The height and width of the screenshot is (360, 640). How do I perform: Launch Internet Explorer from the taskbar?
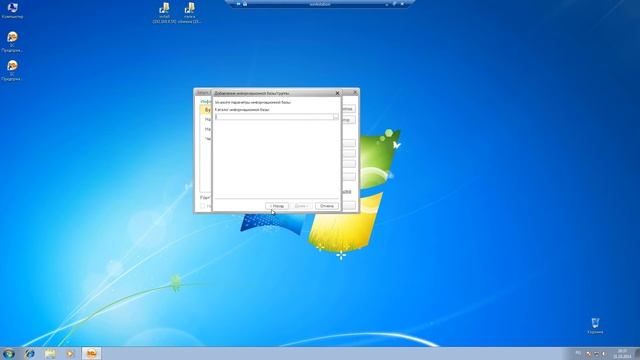[29, 353]
